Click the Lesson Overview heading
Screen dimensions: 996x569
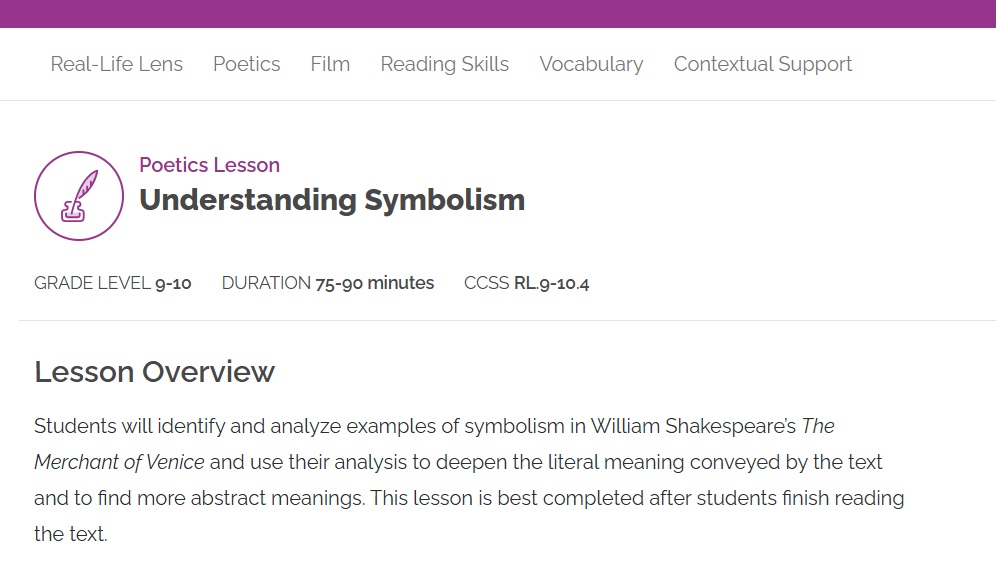tap(154, 372)
